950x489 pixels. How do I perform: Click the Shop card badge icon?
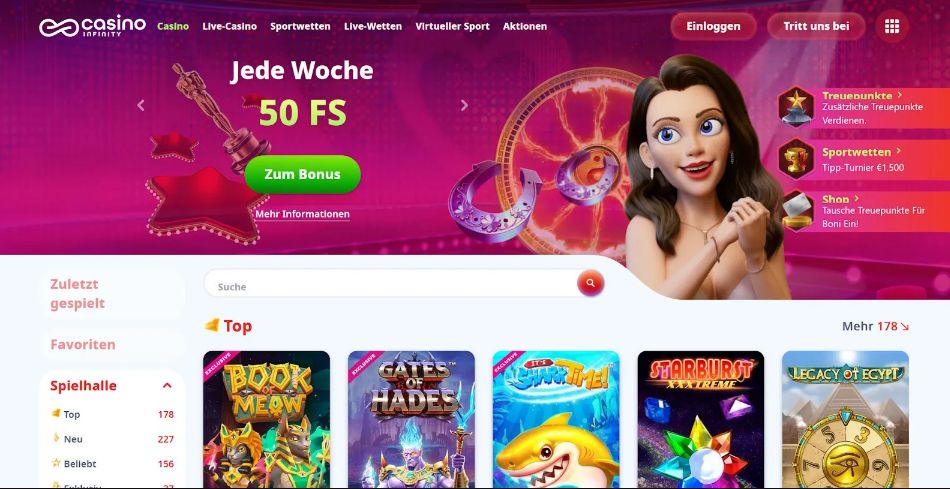pos(796,210)
